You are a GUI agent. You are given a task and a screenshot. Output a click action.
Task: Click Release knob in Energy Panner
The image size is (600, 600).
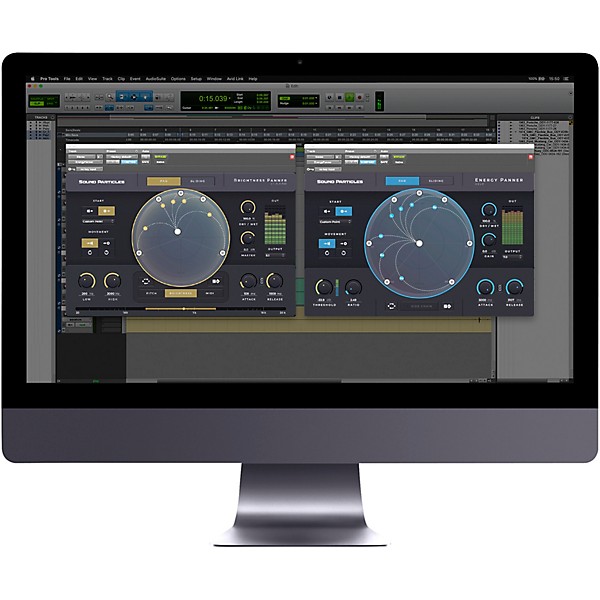(514, 287)
